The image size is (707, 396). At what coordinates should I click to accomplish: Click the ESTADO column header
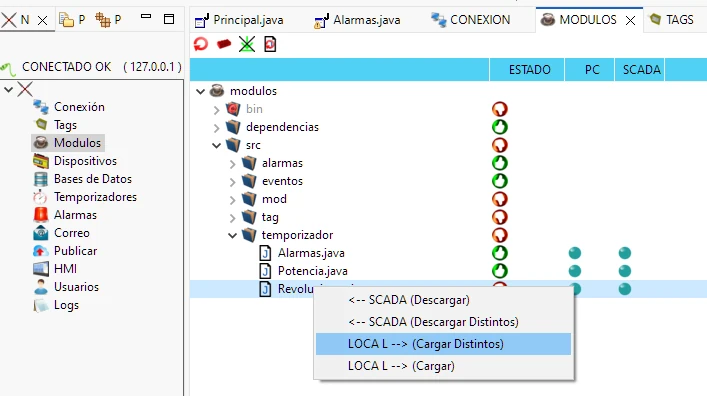pyautogui.click(x=527, y=69)
